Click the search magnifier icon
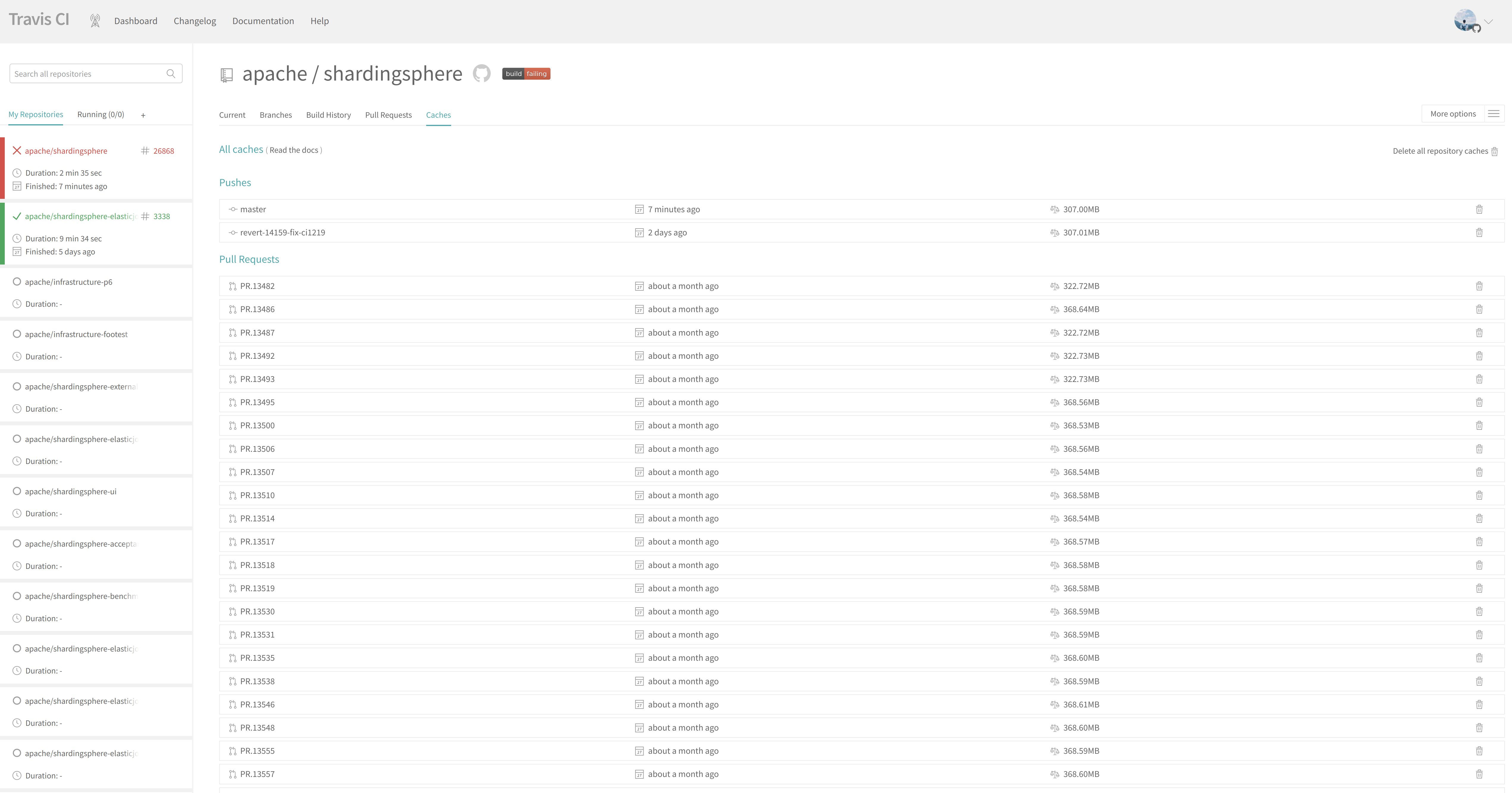1512x793 pixels. (171, 73)
